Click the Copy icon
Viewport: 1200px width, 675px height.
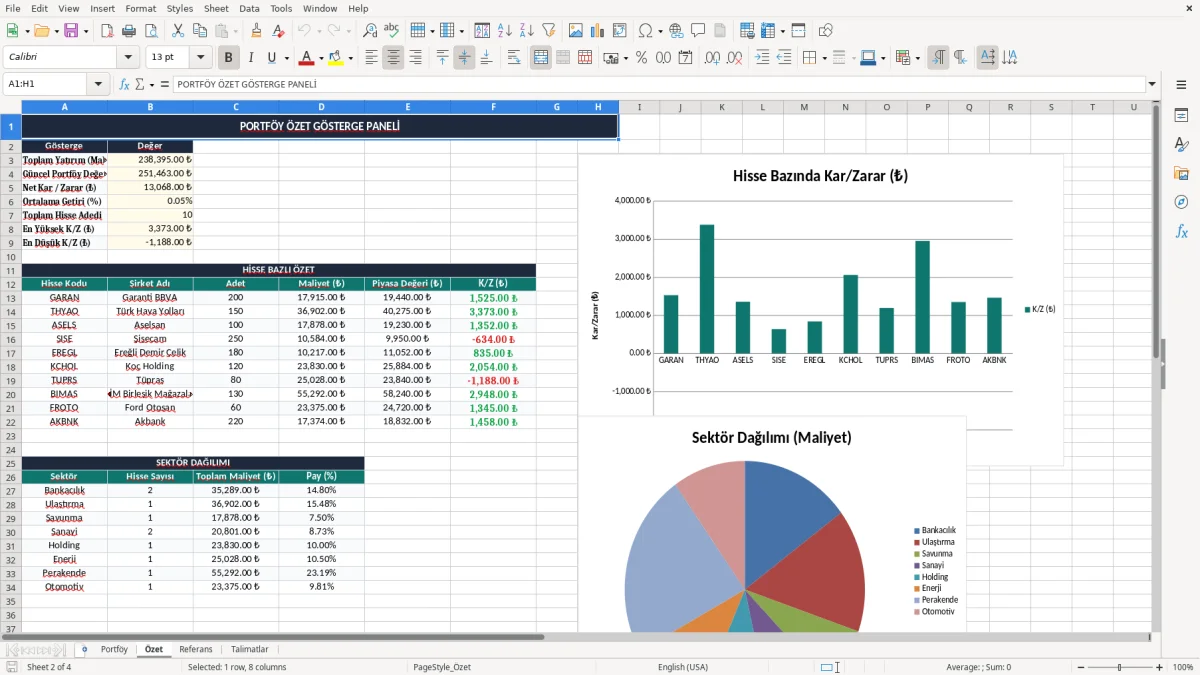pyautogui.click(x=198, y=31)
